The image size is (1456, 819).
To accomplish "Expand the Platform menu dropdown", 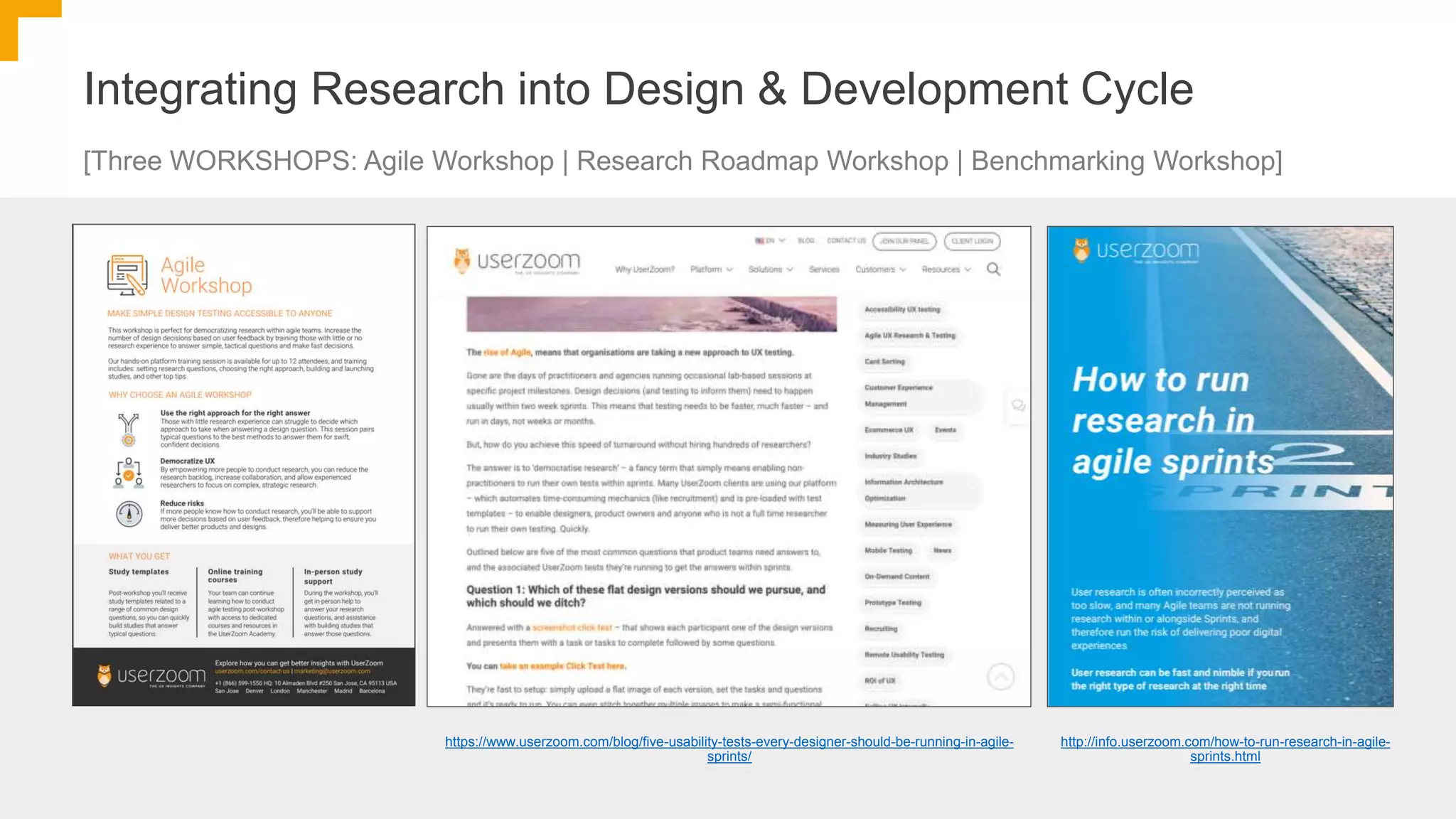I will tap(712, 269).
